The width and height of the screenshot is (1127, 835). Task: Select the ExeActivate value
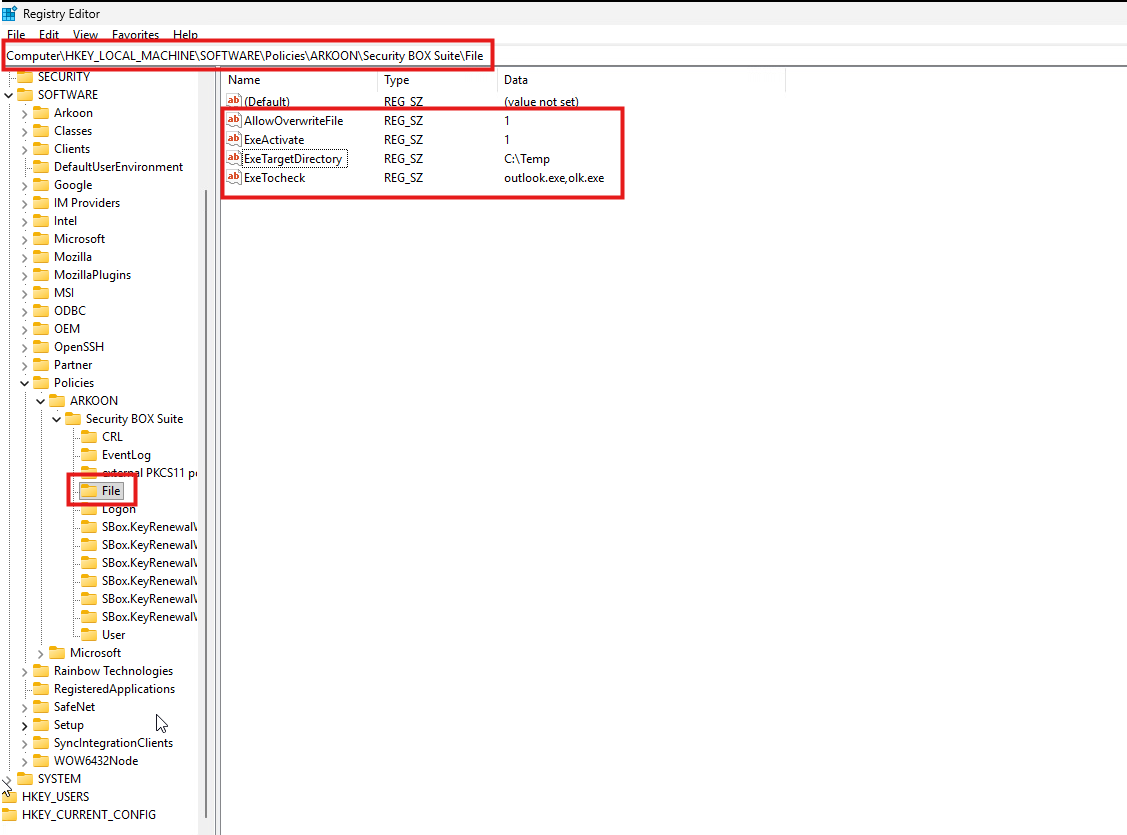pyautogui.click(x=274, y=139)
